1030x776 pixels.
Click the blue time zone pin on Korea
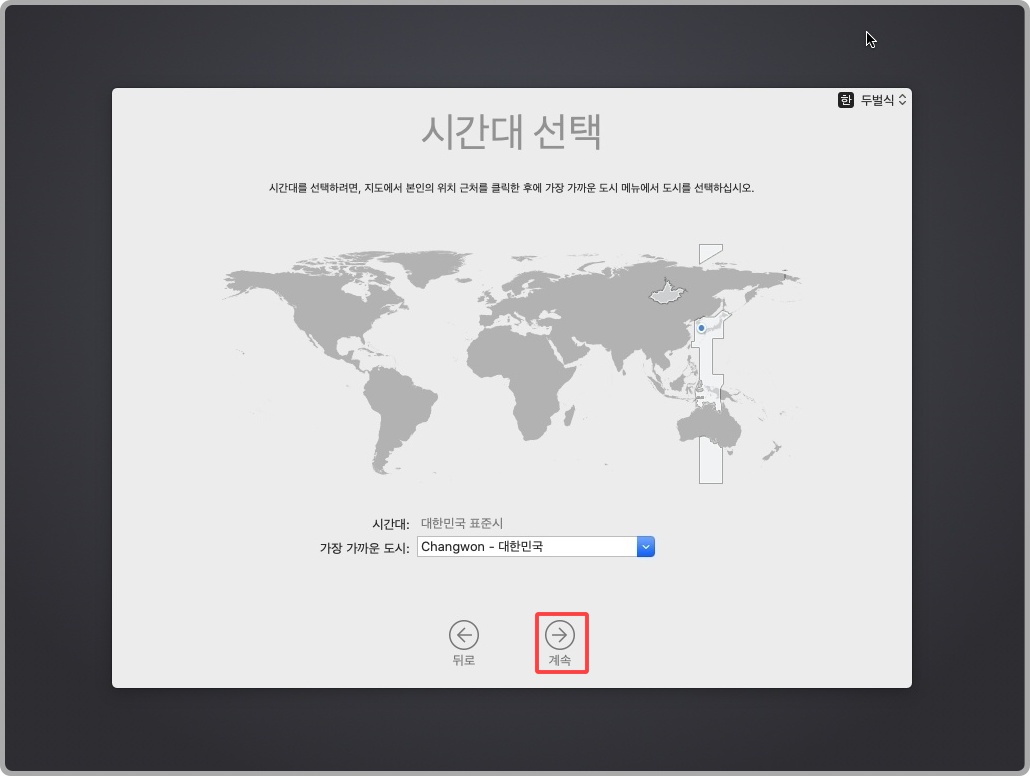[x=701, y=327]
